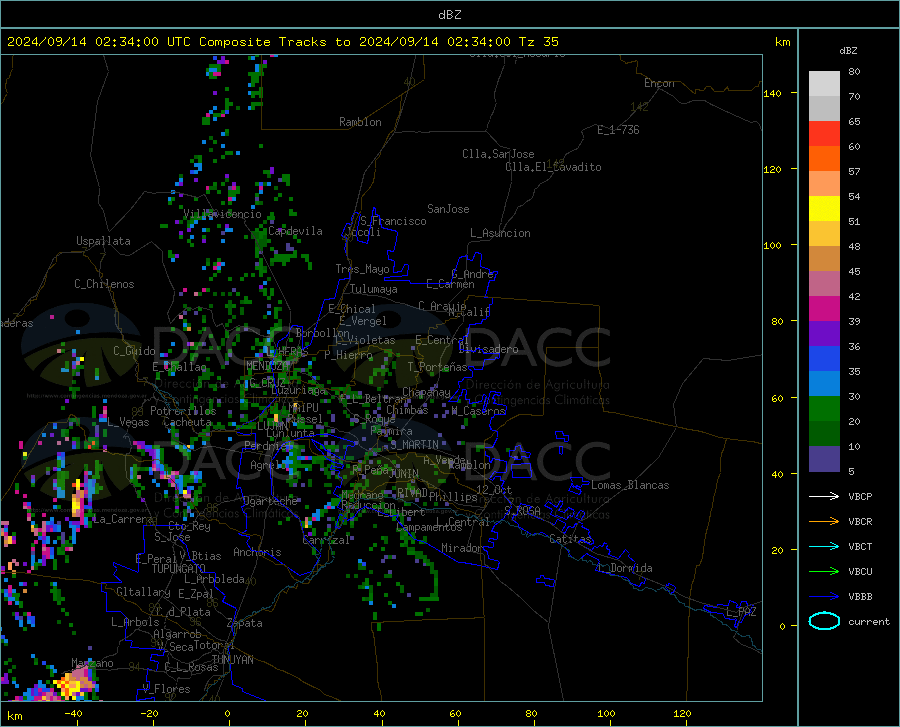The height and width of the screenshot is (727, 900).
Task: Pick the light gray 70 dBZ swatch
Action: [824, 84]
